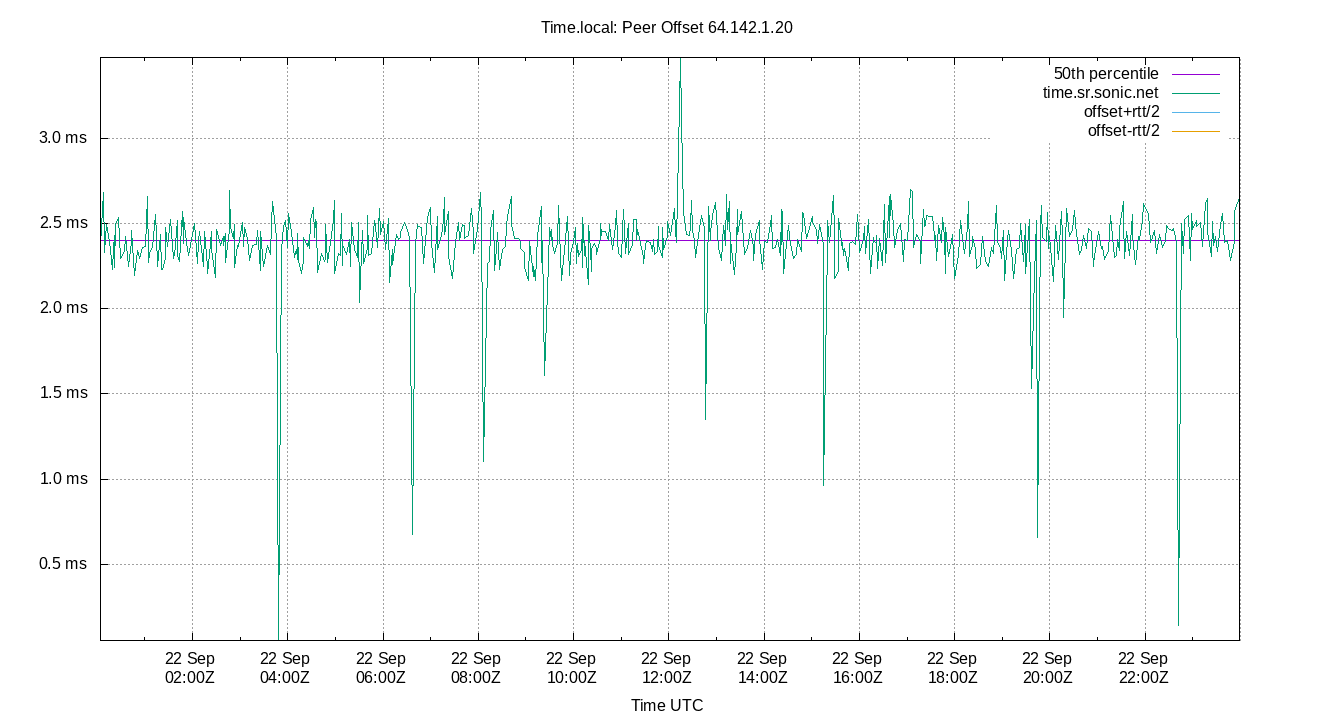Click the '22 Sep 20:00Z' x-axis label

point(1048,668)
